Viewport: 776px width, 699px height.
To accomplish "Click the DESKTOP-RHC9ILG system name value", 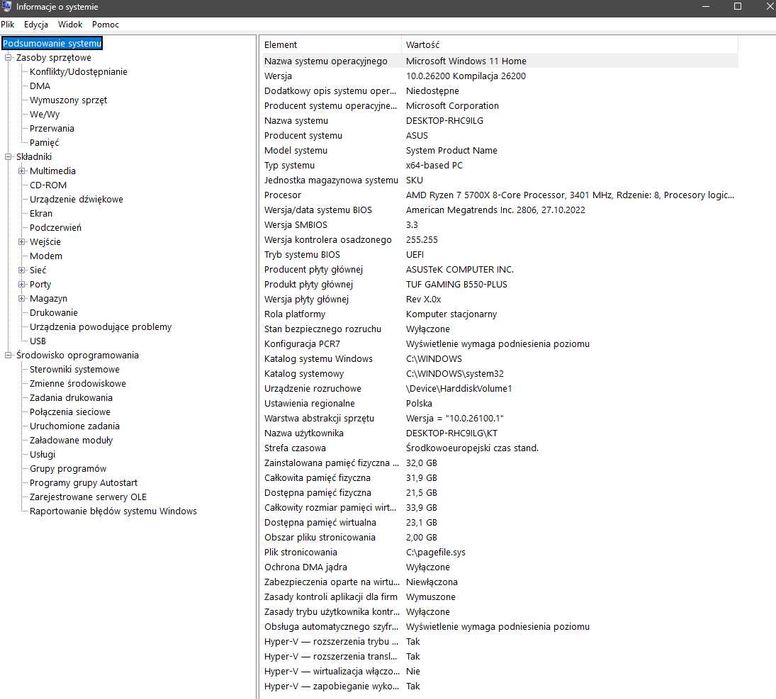I will (x=444, y=120).
